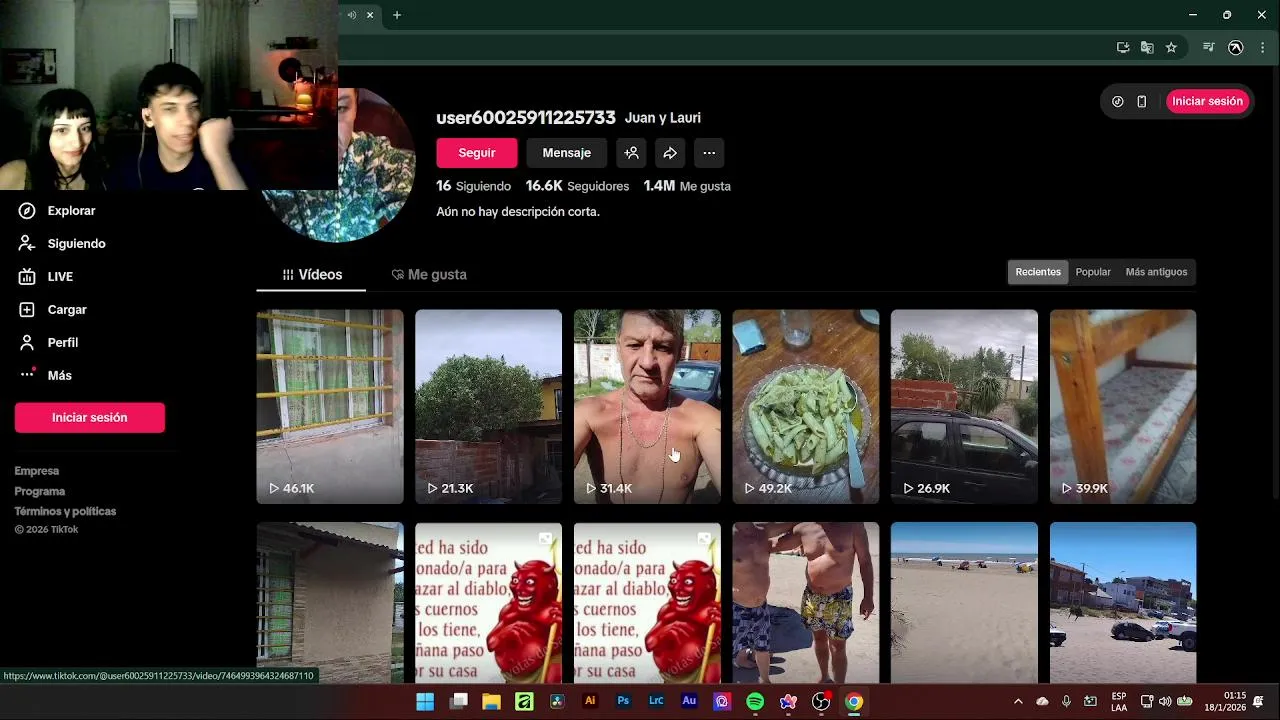Viewport: 1280px width, 720px height.
Task: Launch Adobe Illustrator from taskbar
Action: pyautogui.click(x=590, y=702)
